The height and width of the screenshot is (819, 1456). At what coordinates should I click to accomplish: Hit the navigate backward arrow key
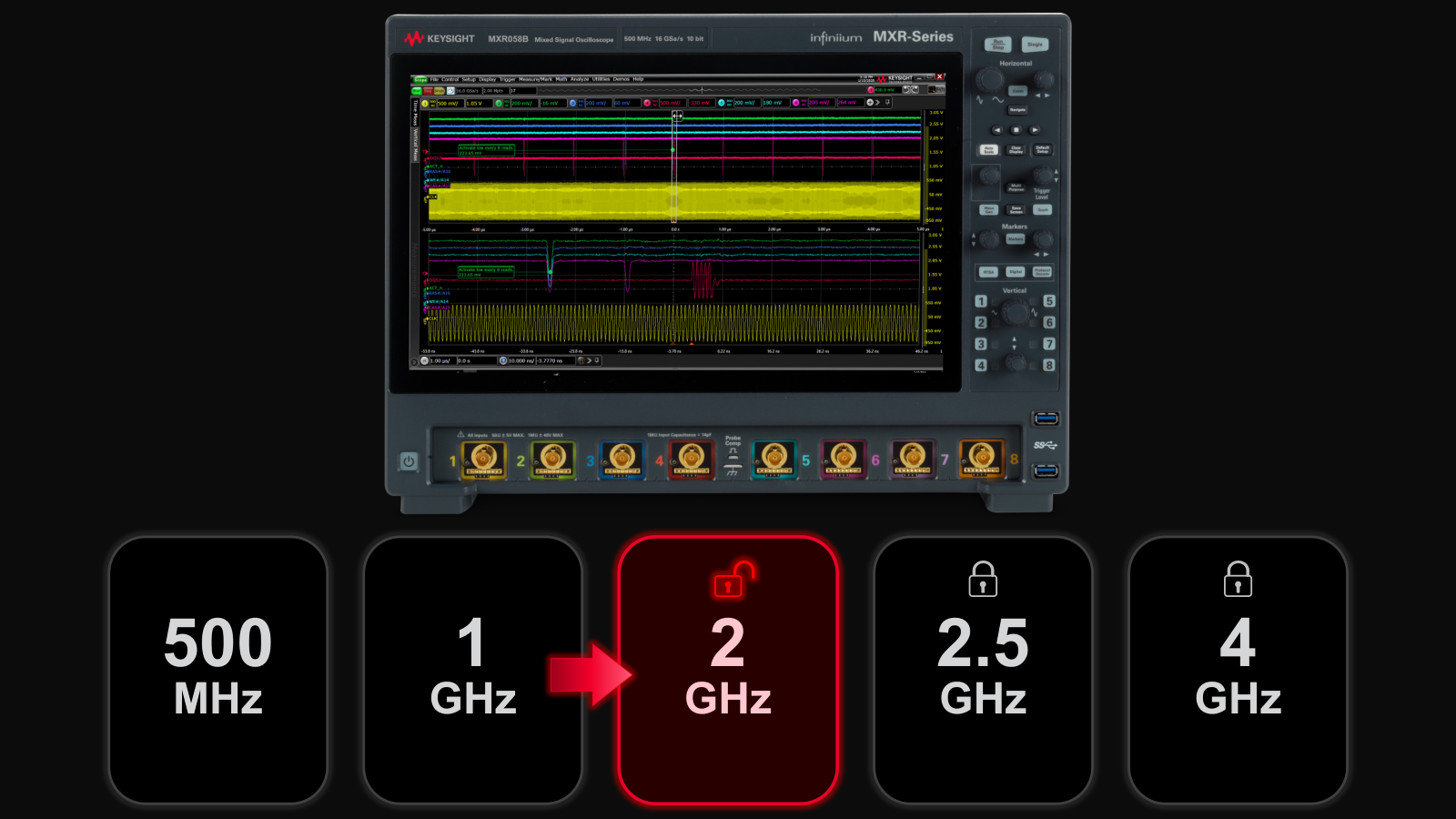point(997,130)
